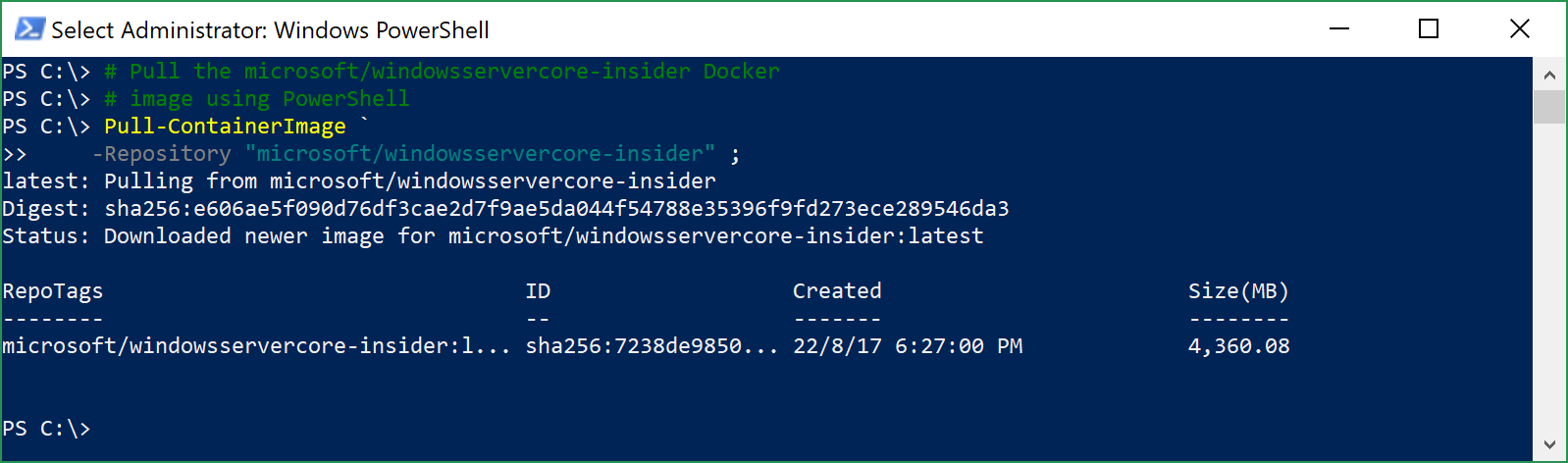
Task: Click the 4,360.08 size value
Action: tap(1238, 346)
